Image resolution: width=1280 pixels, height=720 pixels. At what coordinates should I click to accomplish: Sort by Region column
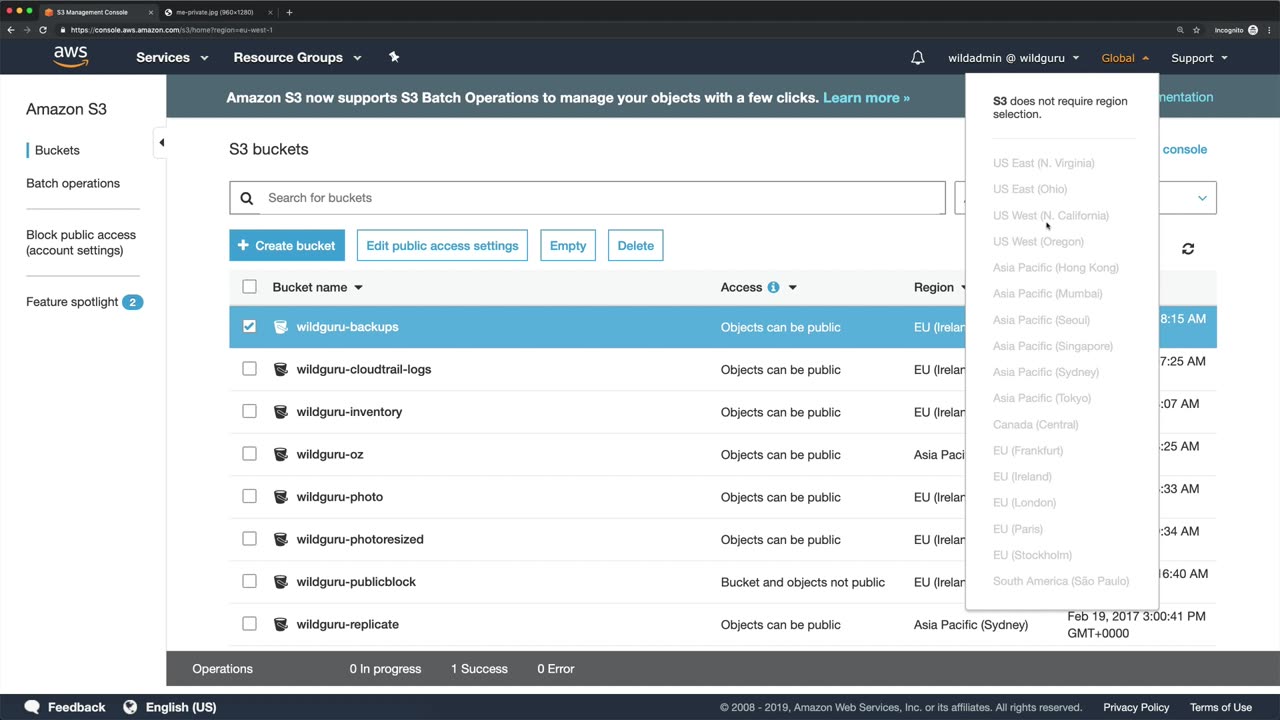coord(940,287)
